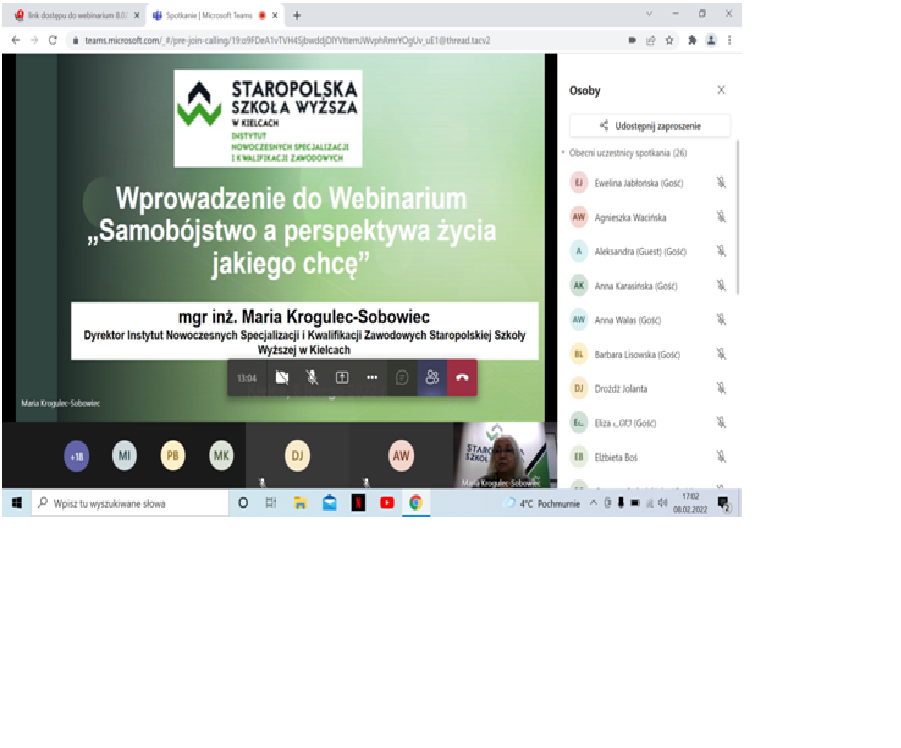Click share this page icon in address bar

click(x=650, y=40)
